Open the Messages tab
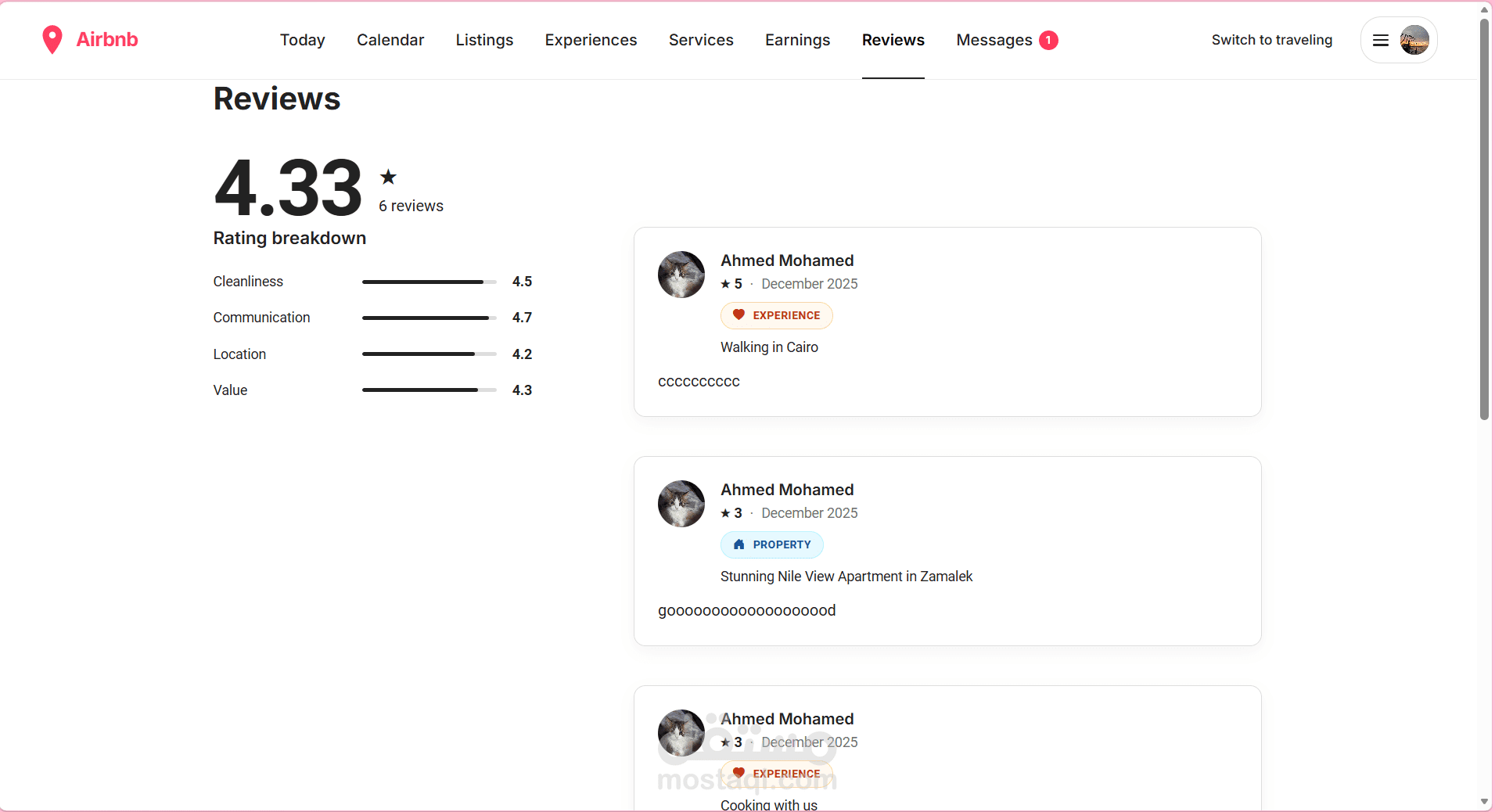This screenshot has width=1495, height=812. click(994, 40)
